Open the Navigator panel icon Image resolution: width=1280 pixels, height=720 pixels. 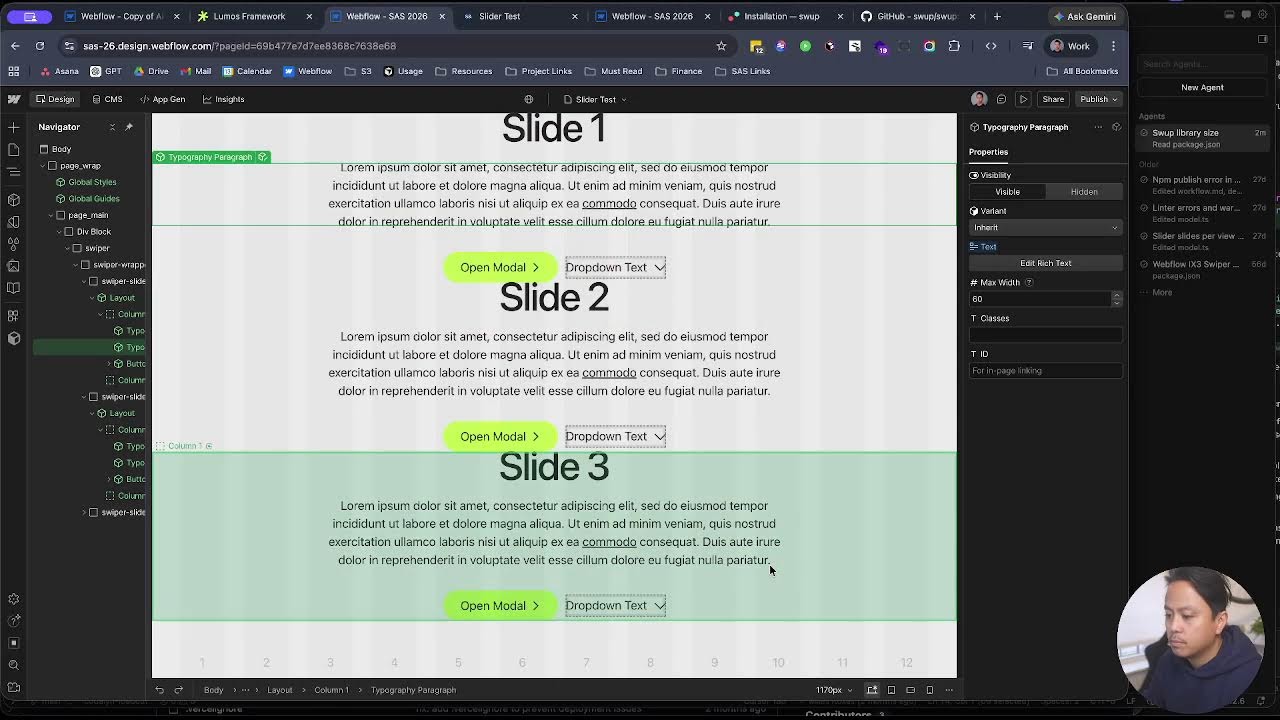[x=14, y=172]
